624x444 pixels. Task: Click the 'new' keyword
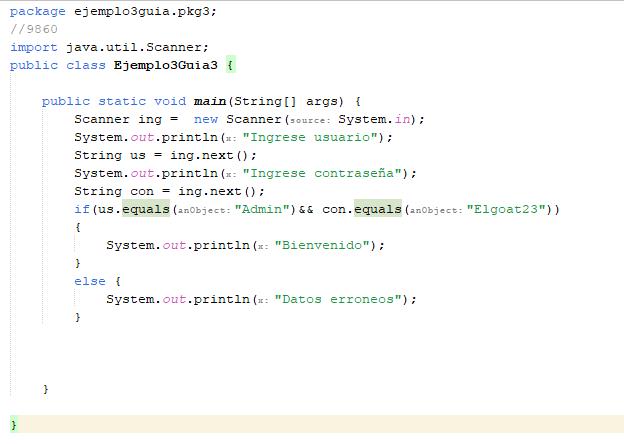click(206, 119)
